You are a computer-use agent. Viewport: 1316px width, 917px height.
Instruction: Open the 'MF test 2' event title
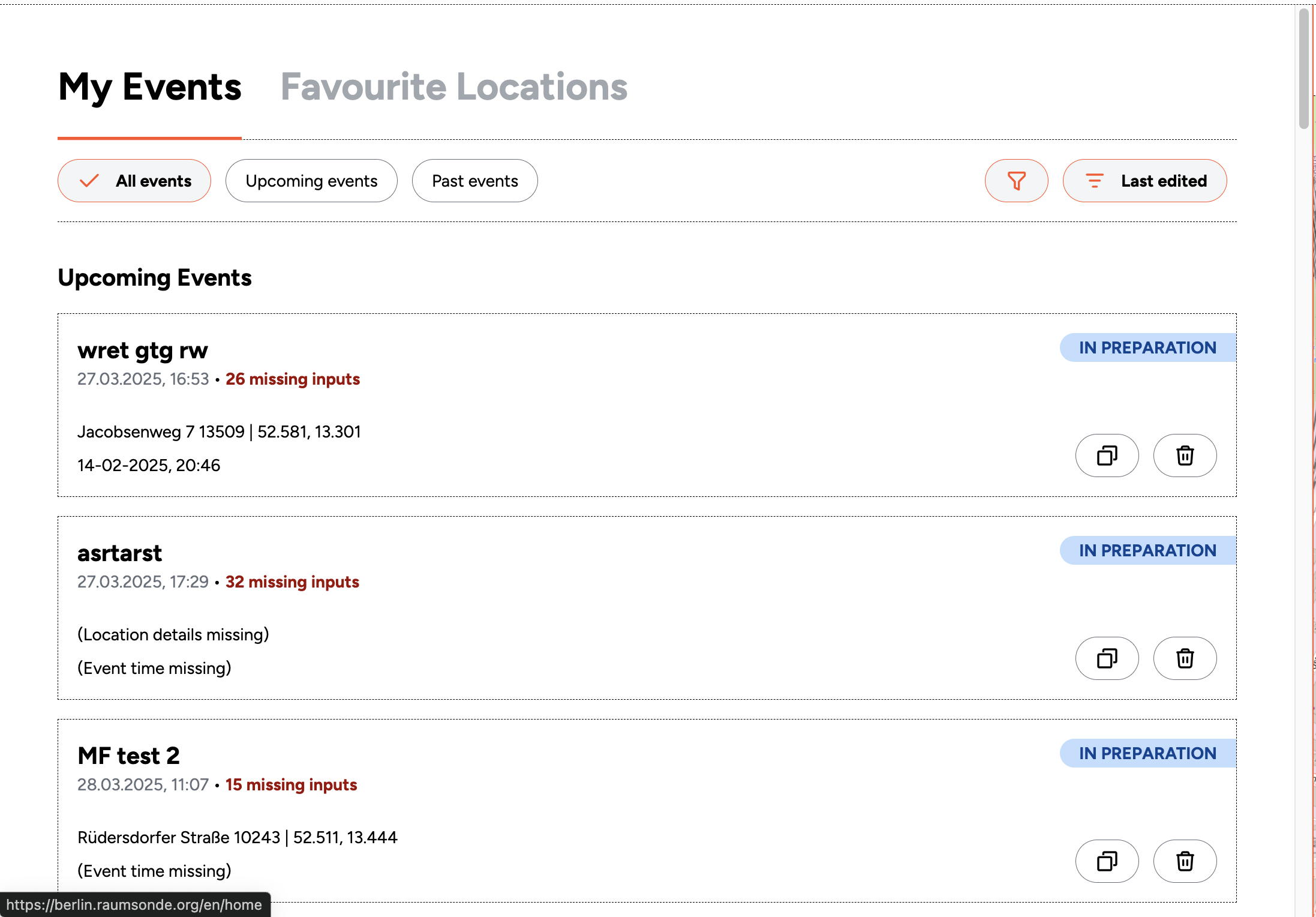[128, 756]
